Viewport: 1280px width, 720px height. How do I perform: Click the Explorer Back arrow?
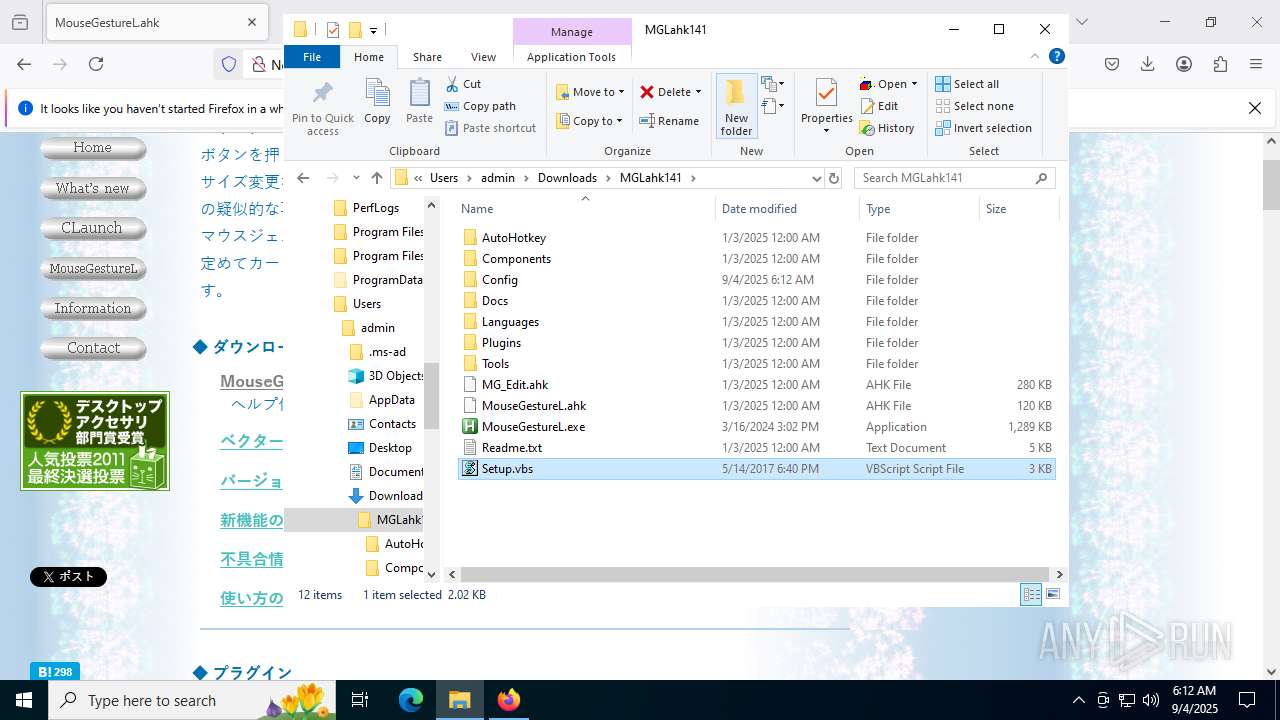(x=304, y=178)
